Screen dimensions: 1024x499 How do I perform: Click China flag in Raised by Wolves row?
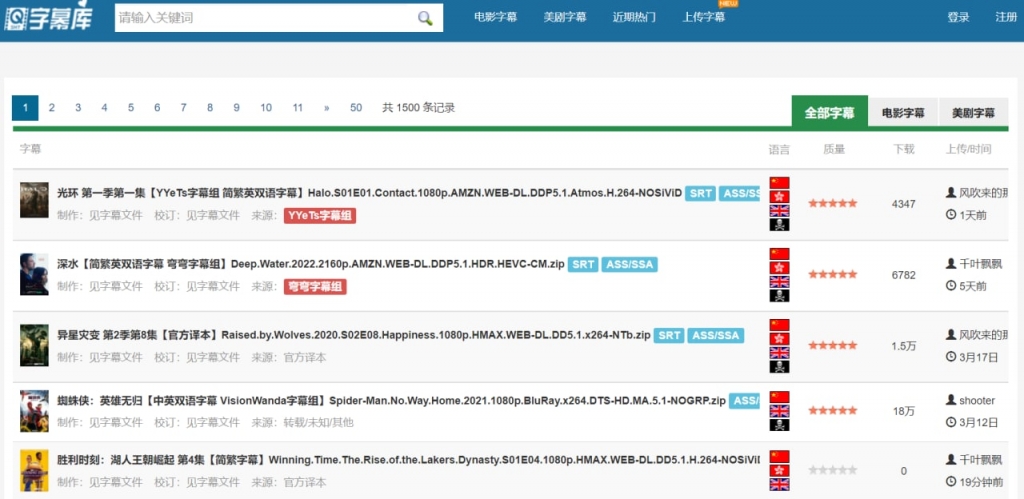779,325
